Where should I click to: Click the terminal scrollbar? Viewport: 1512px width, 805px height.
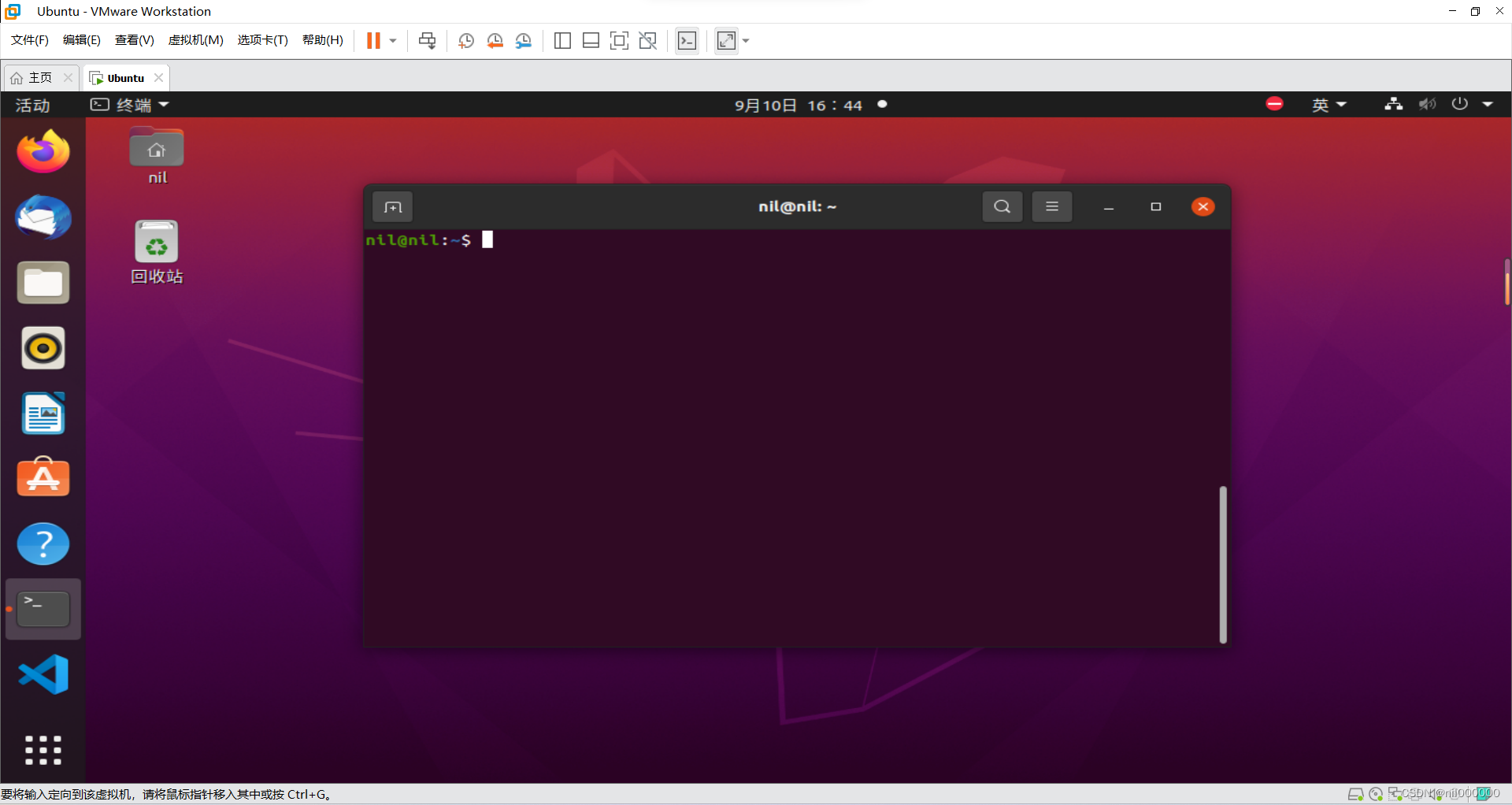pos(1223,564)
